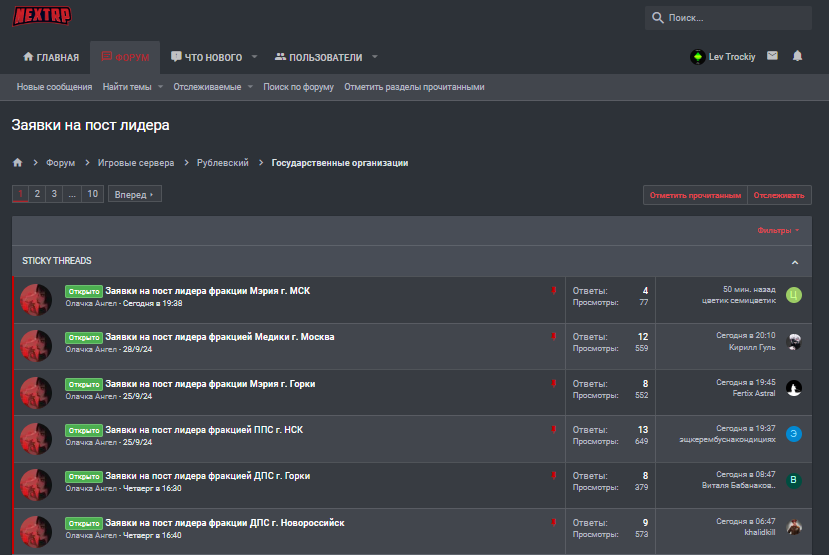Click the Fertix Astral avatar icon

coord(794,388)
